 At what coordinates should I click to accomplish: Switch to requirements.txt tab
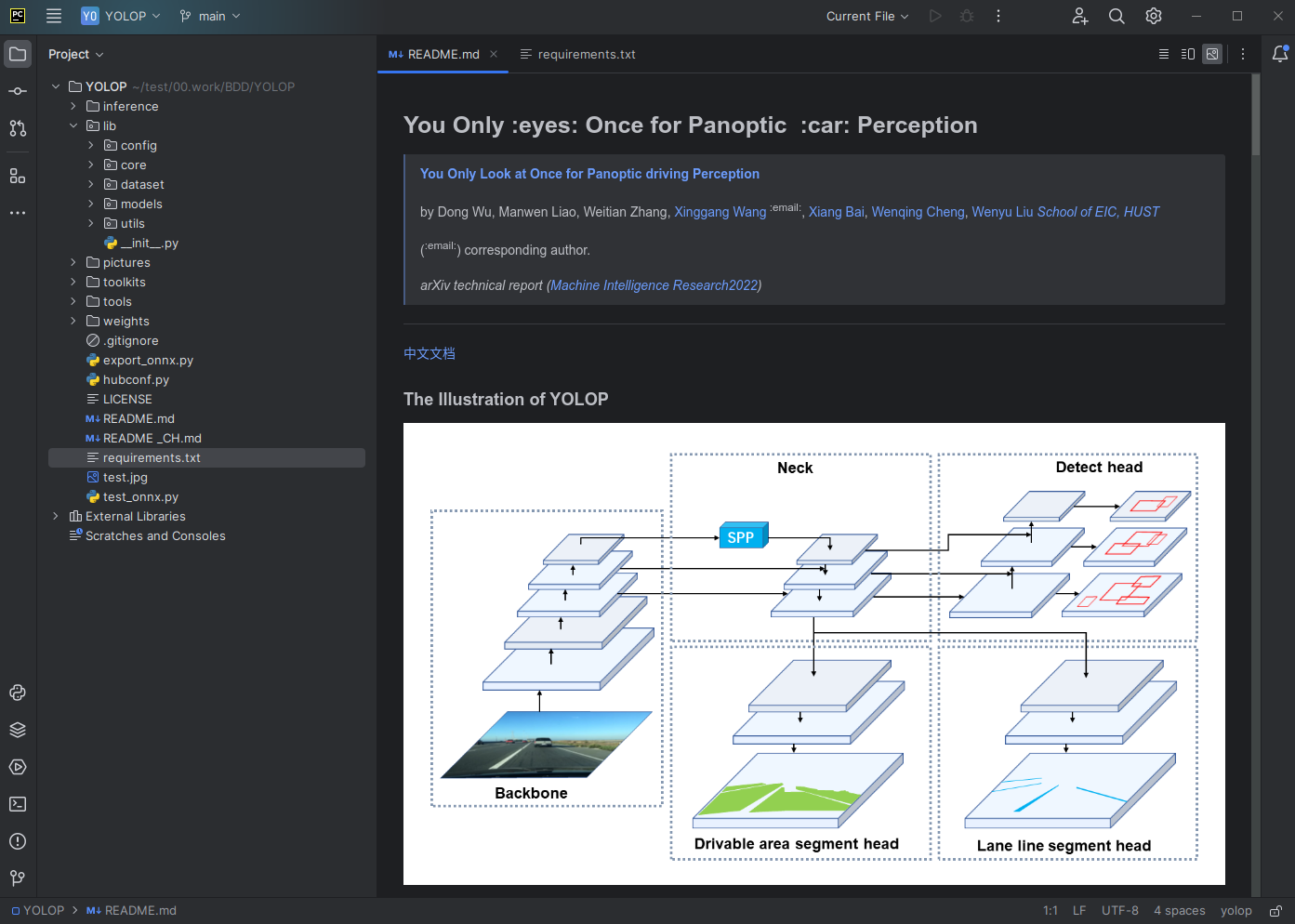[x=577, y=54]
